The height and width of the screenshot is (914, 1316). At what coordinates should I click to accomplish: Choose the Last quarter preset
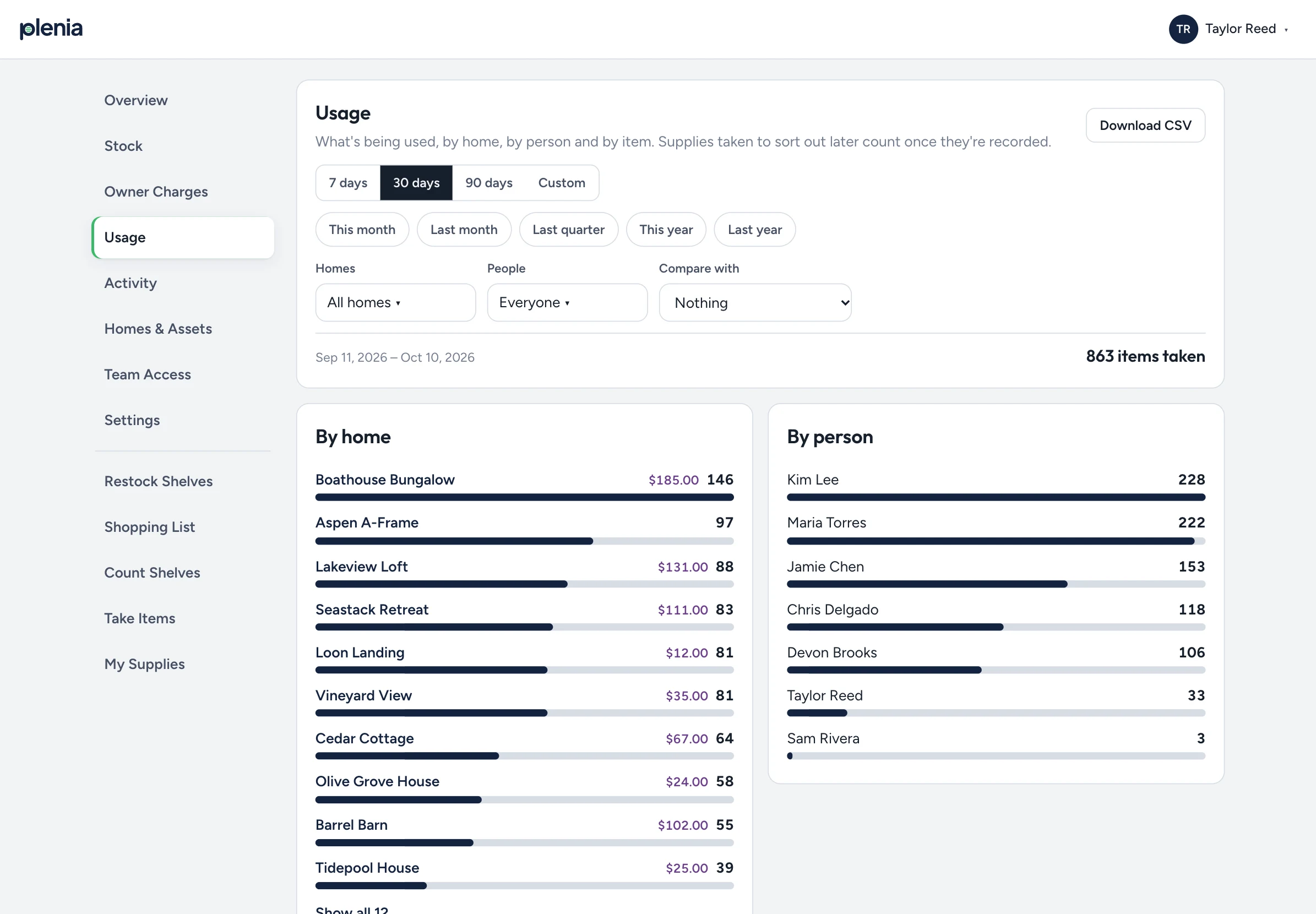(568, 230)
